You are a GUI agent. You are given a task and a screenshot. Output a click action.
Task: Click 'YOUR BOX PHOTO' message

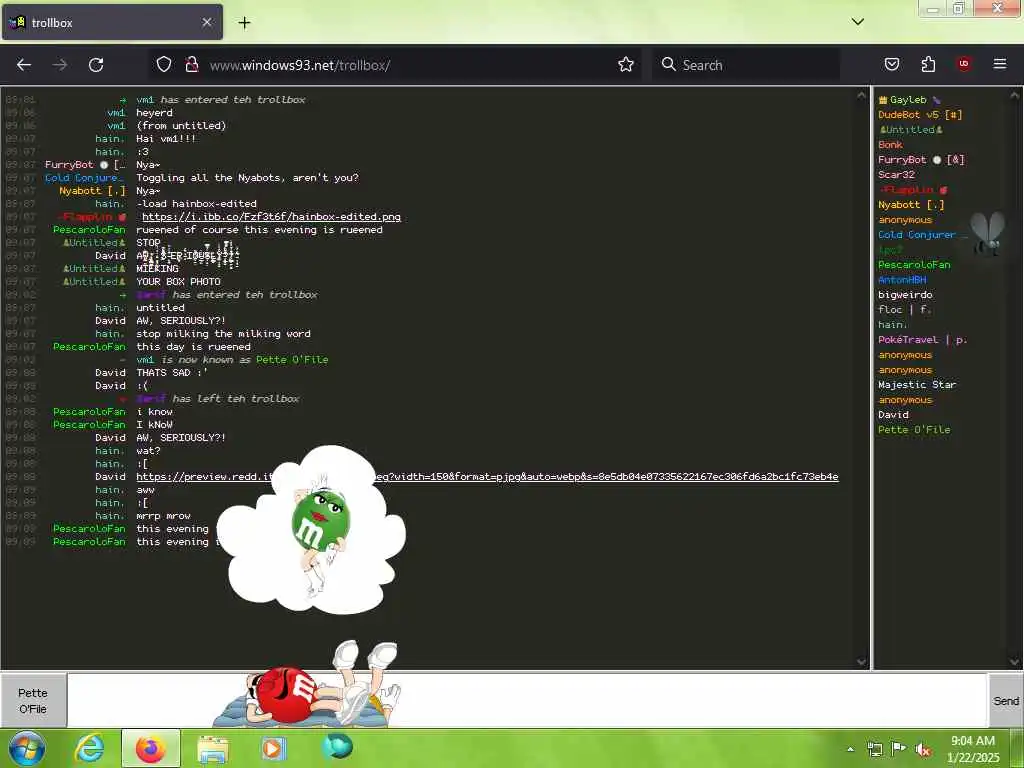tap(178, 282)
